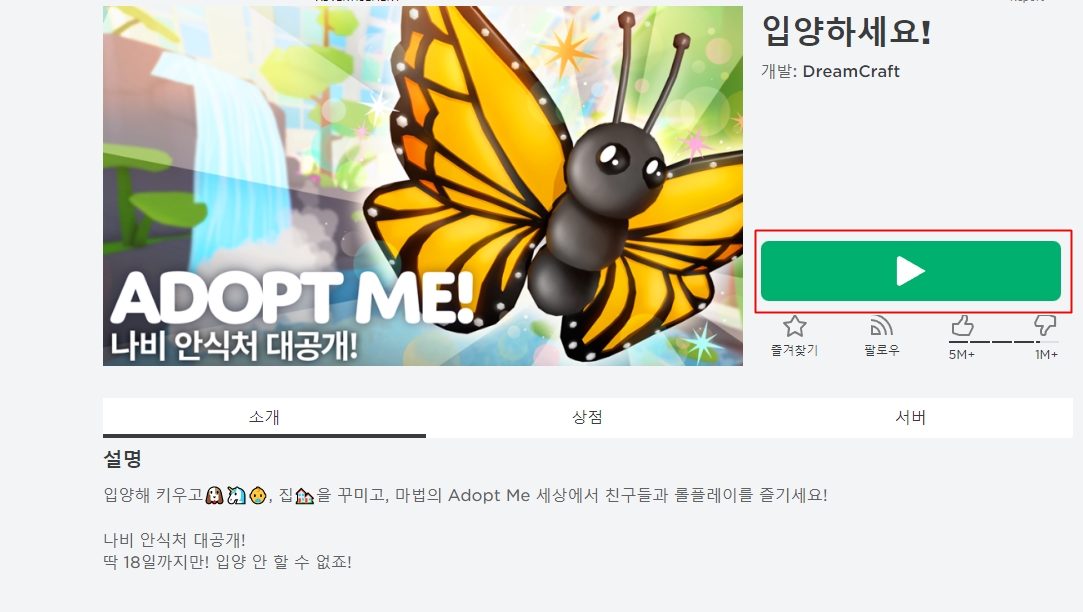The image size is (1083, 612).
Task: Click the like/dislike vote ratio bar
Action: (x=1004, y=341)
